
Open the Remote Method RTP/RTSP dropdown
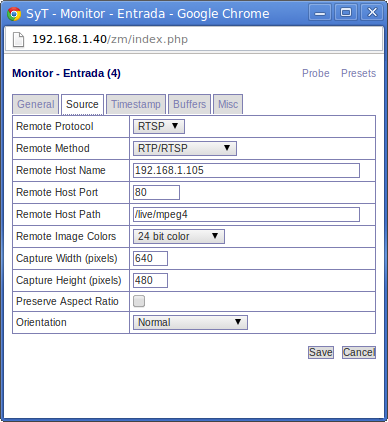185,148
